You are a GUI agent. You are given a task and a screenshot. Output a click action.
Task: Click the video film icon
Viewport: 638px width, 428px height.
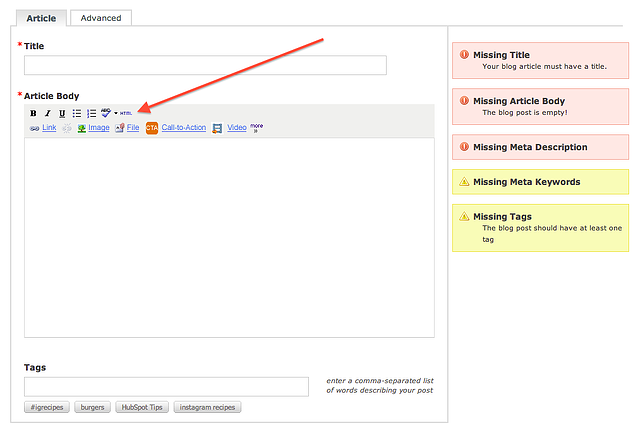point(217,128)
